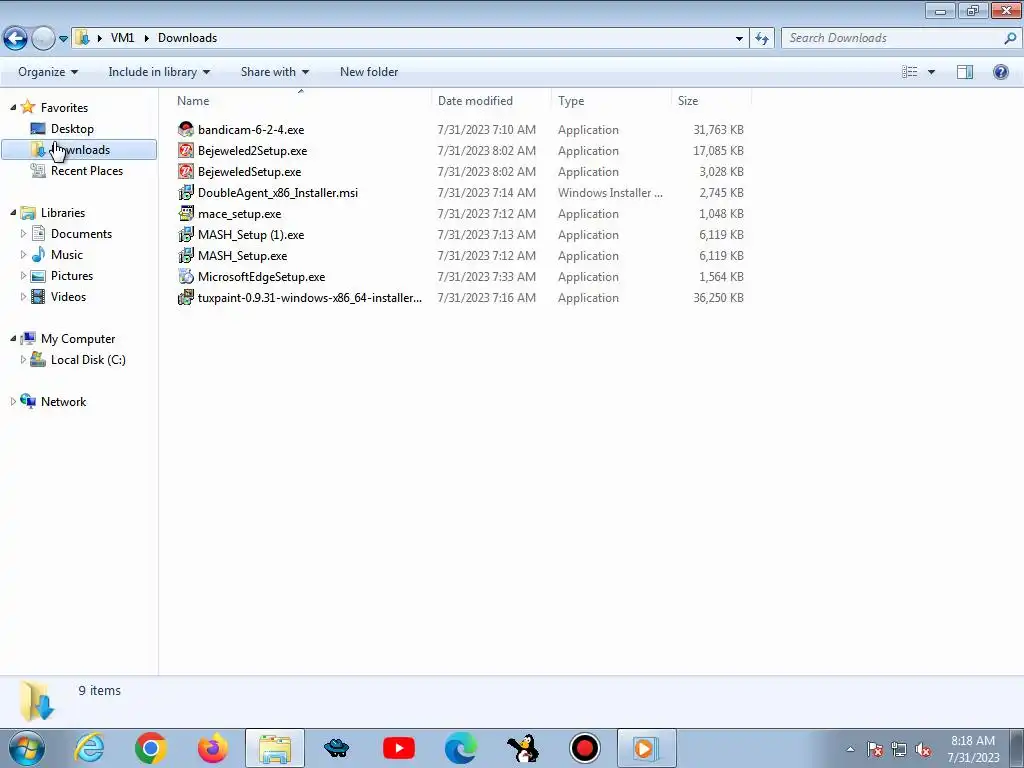Select the bandicam-6-2-4.exe file icon
Viewport: 1024px width, 768px height.
186,129
